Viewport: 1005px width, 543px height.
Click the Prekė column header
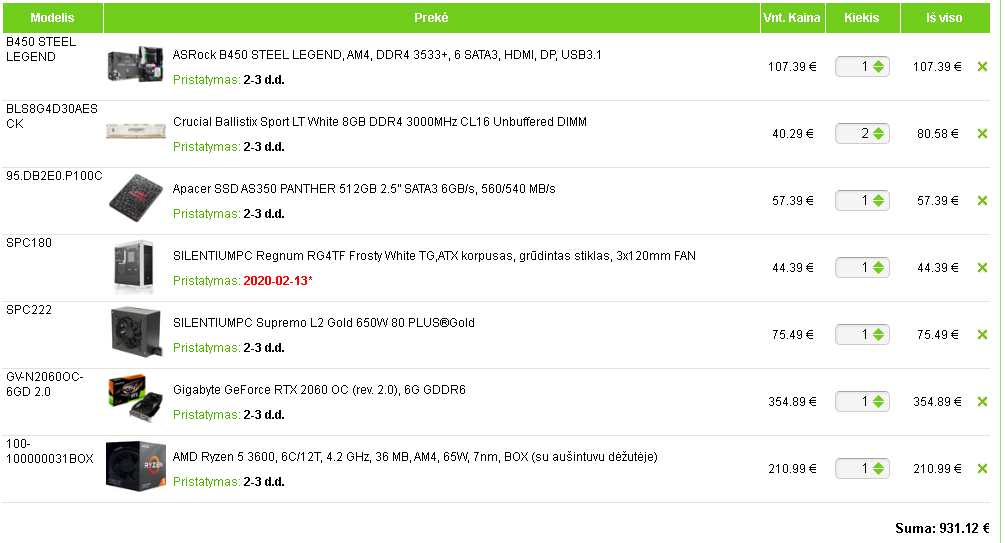click(x=431, y=18)
